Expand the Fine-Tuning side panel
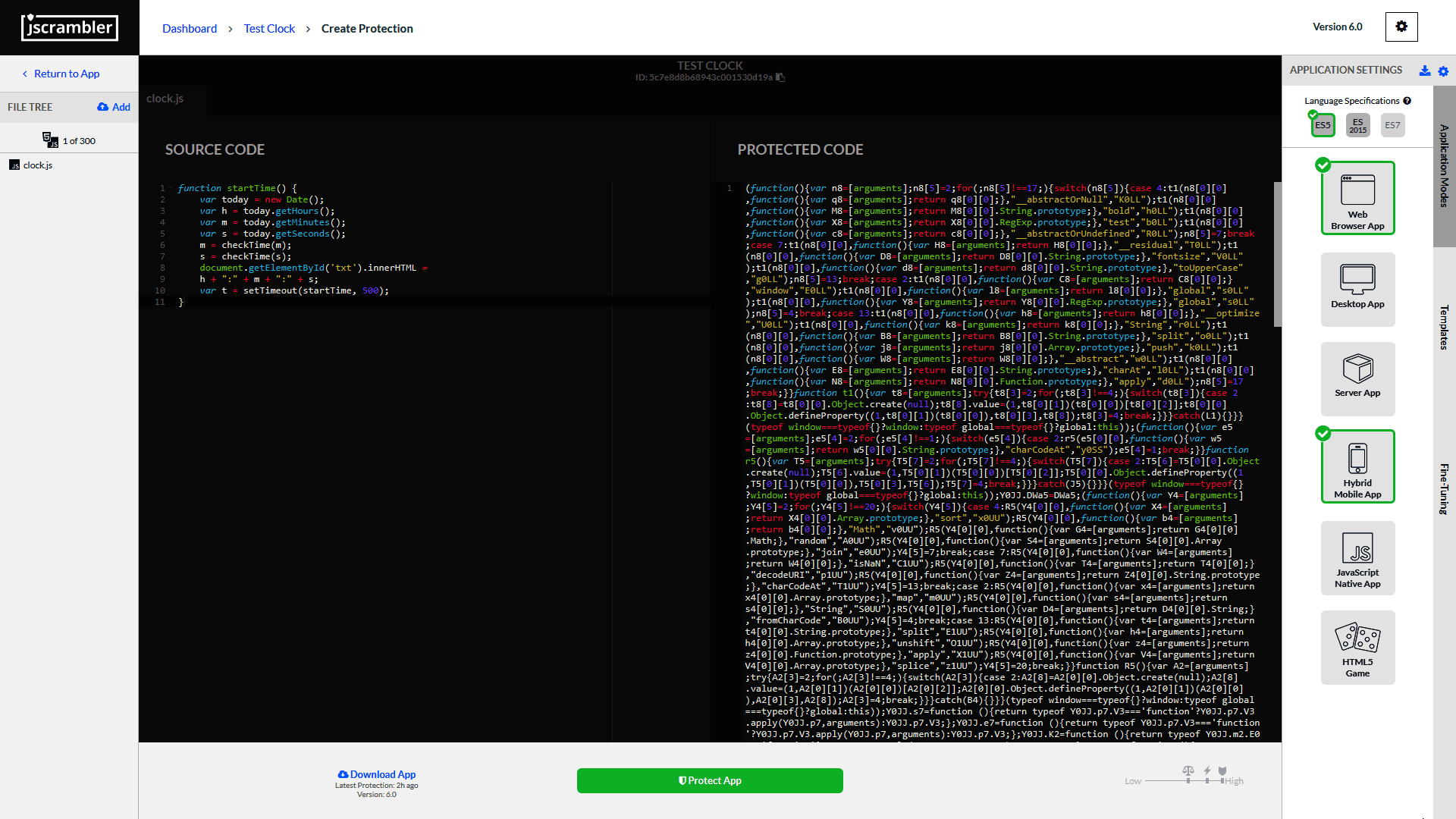The width and height of the screenshot is (1456, 819). pos(1444,489)
